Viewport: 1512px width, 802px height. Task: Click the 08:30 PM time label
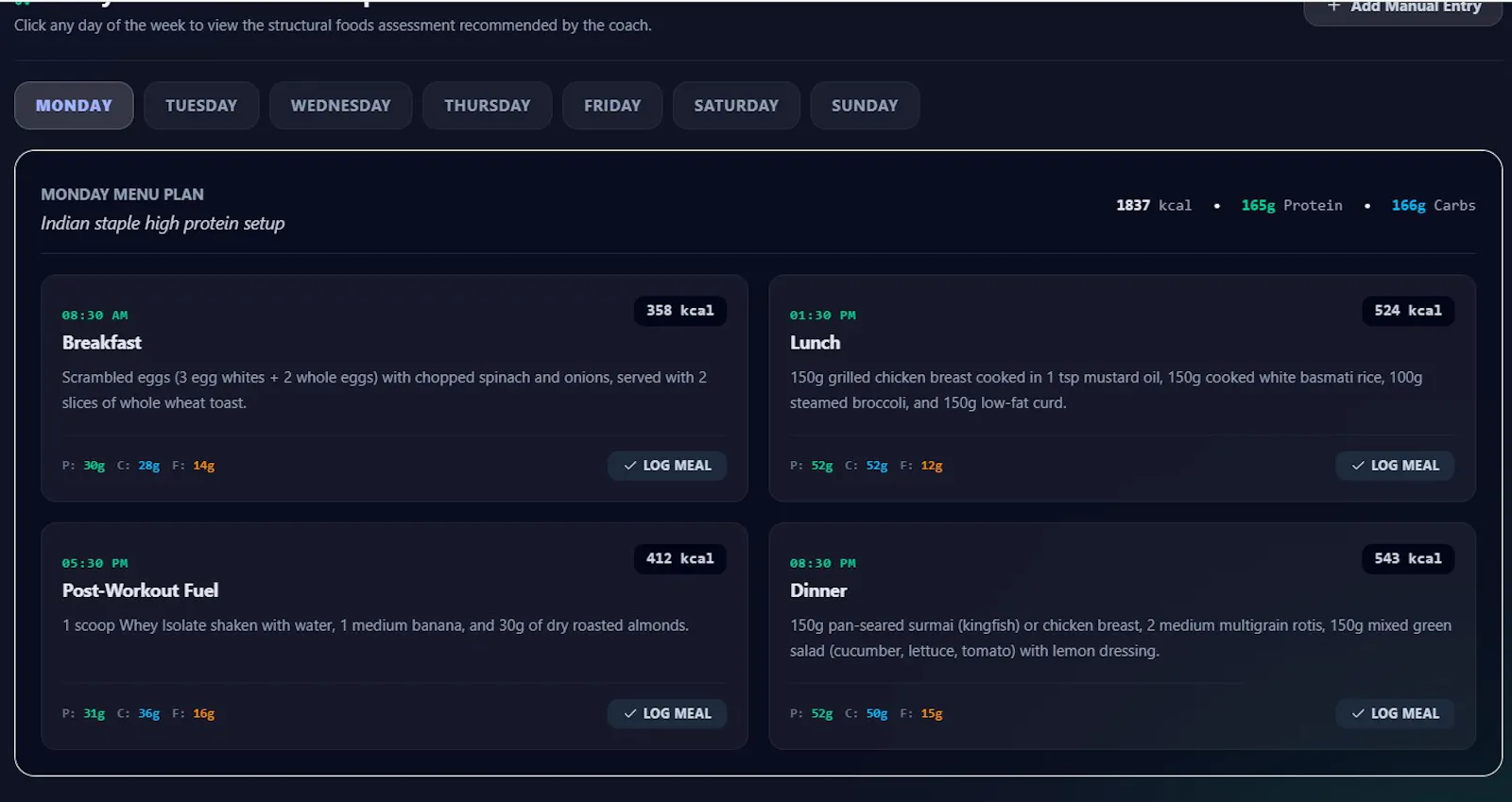click(823, 564)
